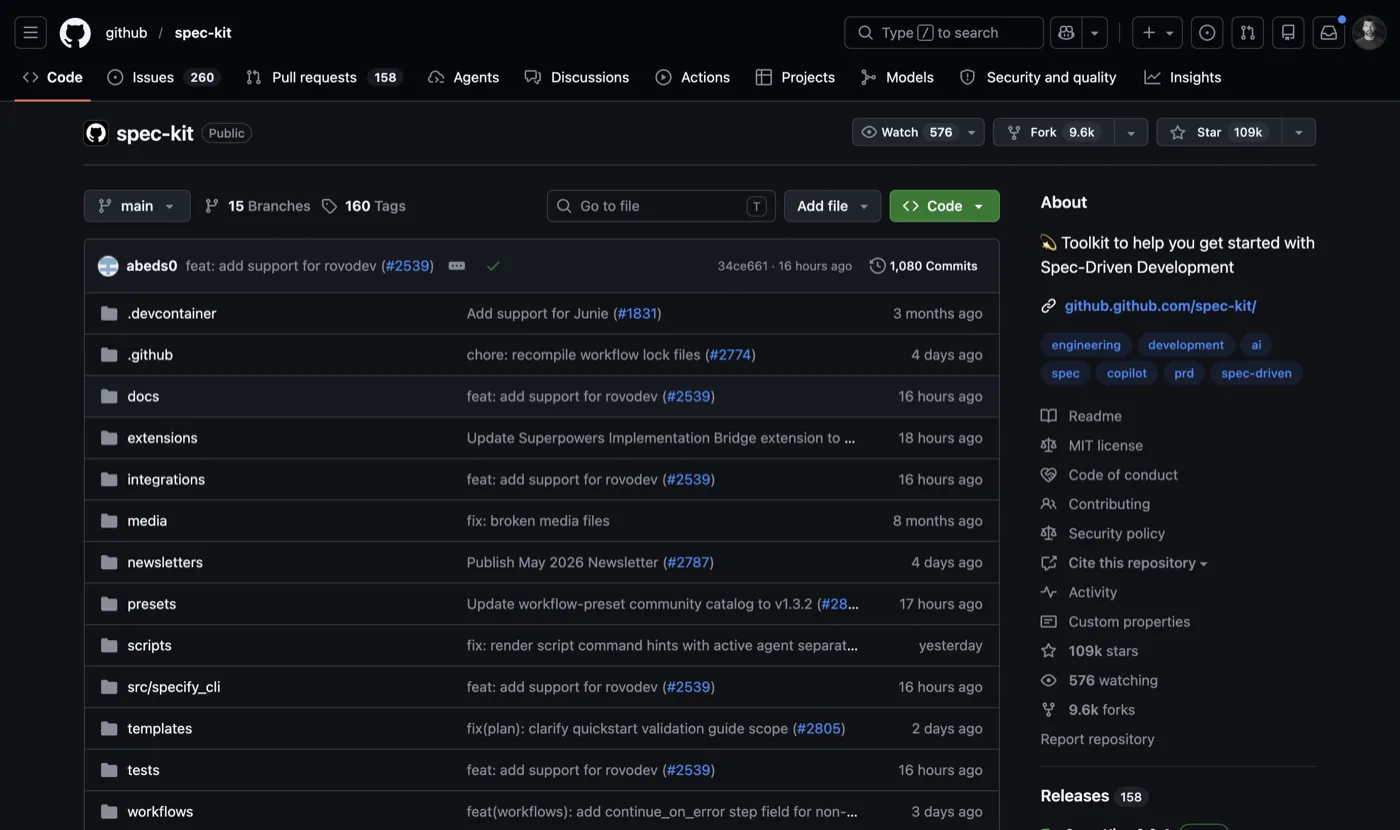Click the abeds0 author avatar

tap(108, 266)
